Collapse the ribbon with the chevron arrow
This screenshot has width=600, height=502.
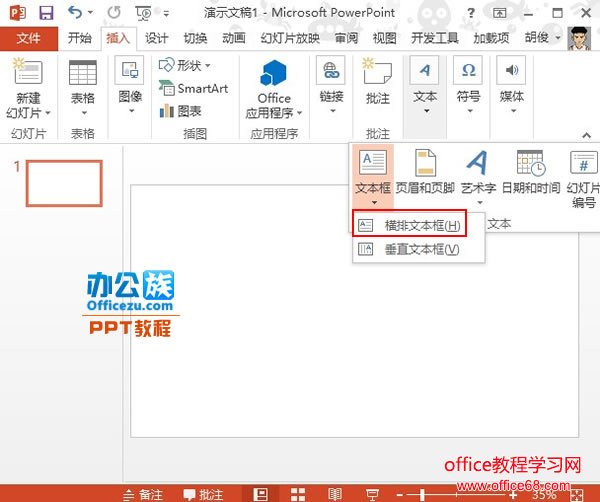coord(586,135)
